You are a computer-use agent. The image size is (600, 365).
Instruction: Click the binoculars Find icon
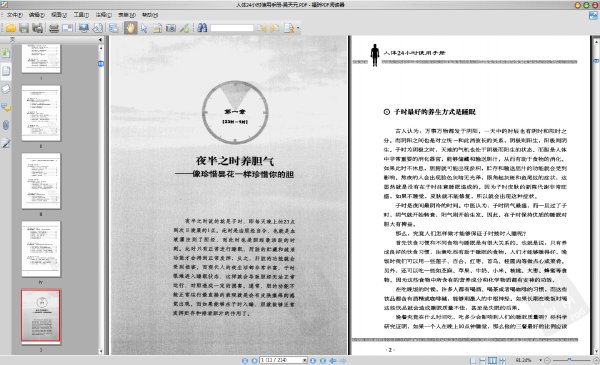click(202, 28)
